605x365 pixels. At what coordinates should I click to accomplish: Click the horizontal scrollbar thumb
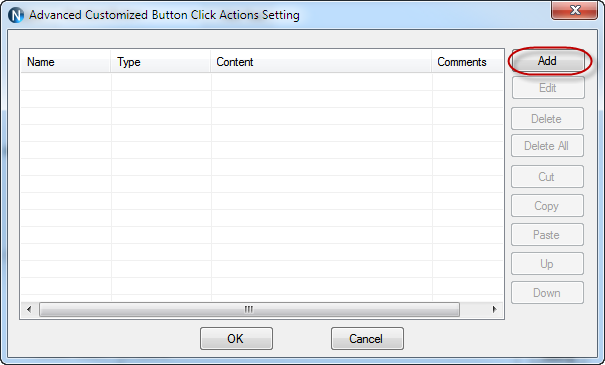pyautogui.click(x=249, y=309)
